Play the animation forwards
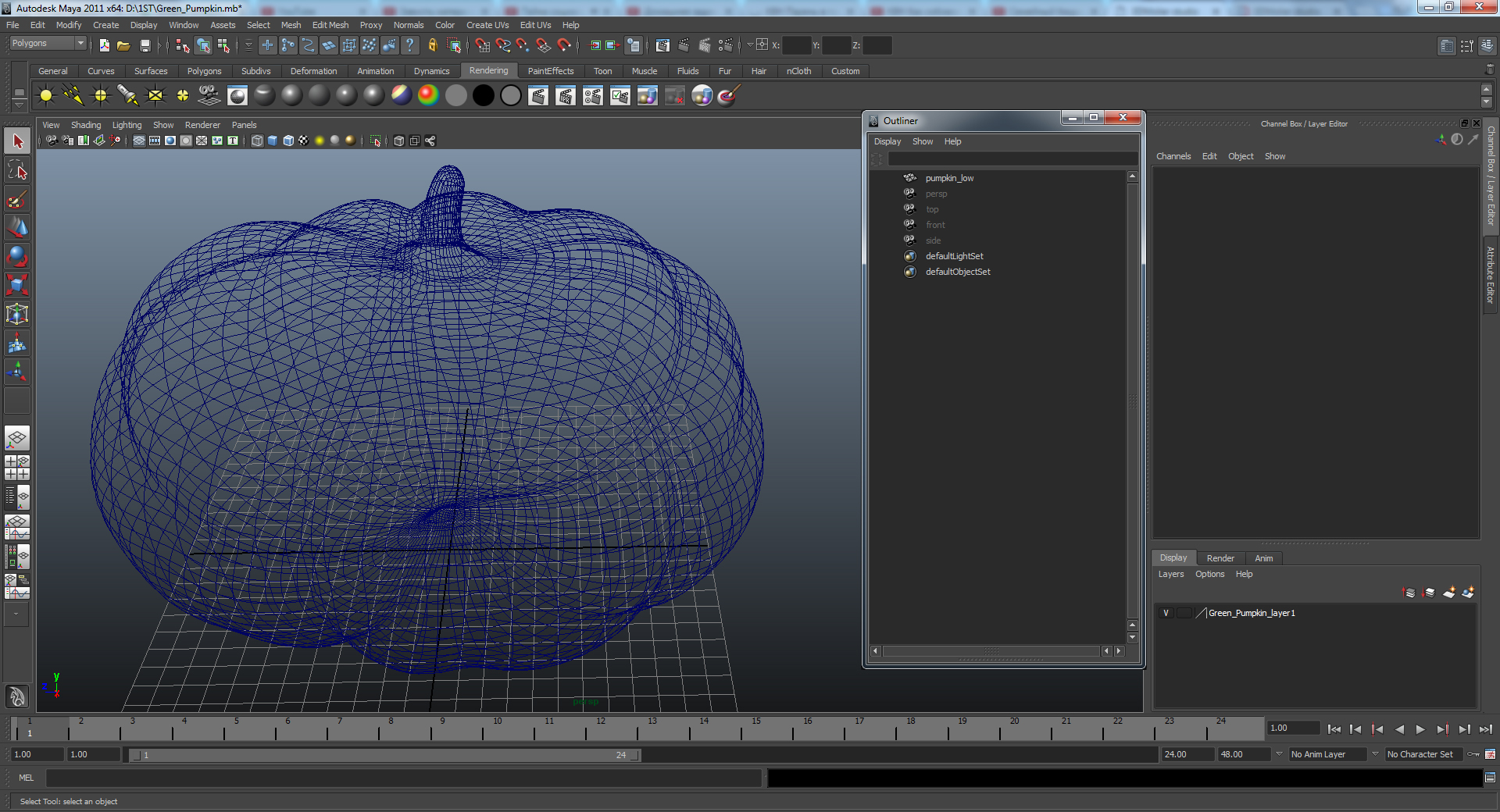The width and height of the screenshot is (1500, 812). [x=1420, y=729]
